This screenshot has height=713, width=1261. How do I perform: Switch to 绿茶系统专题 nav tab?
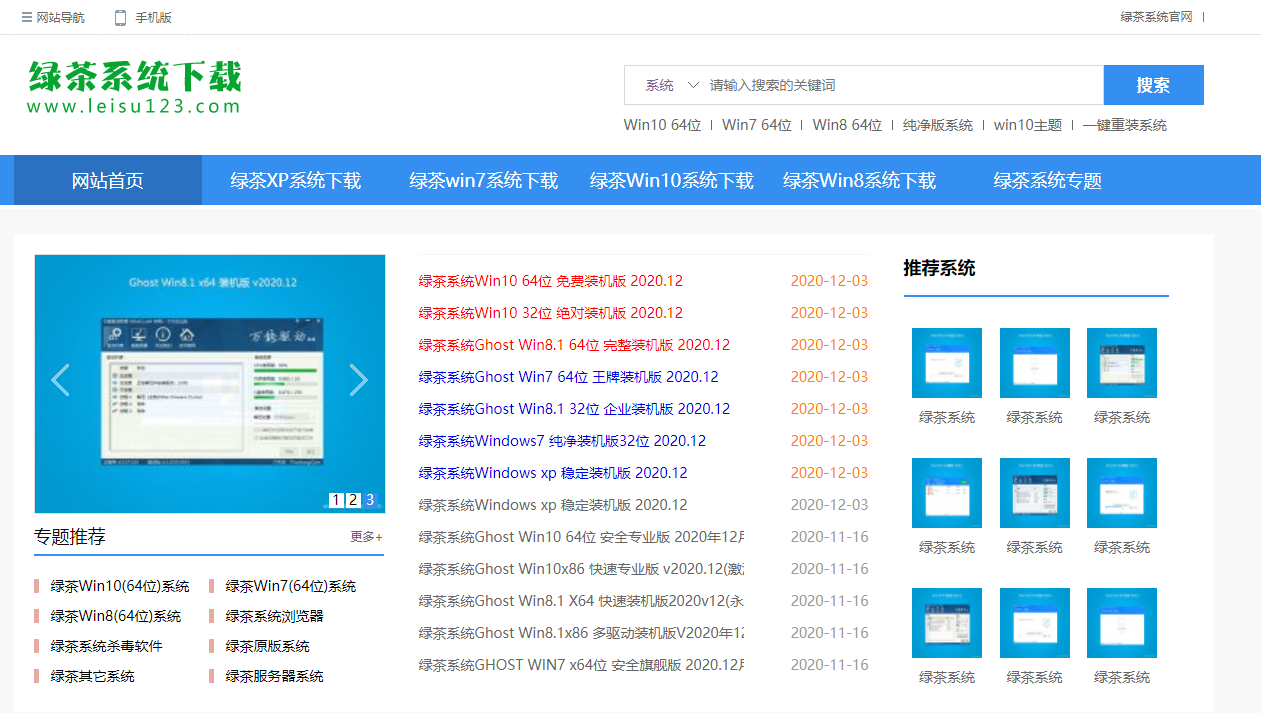point(1047,181)
